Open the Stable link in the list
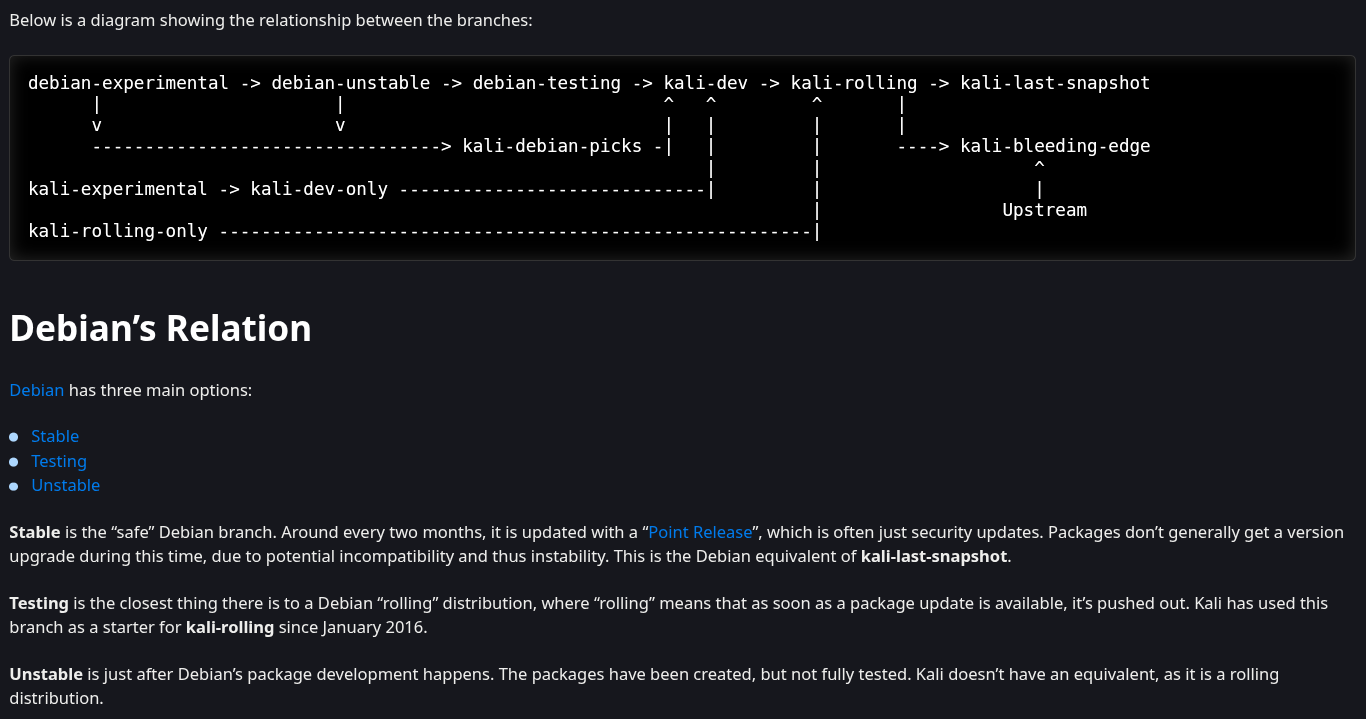Viewport: 1366px width, 719px height. 55,436
